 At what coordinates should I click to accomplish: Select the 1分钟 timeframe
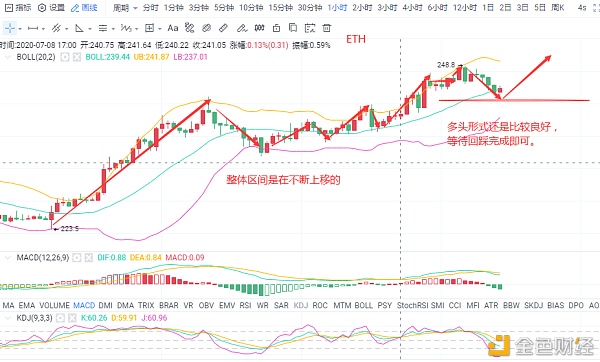tap(174, 8)
